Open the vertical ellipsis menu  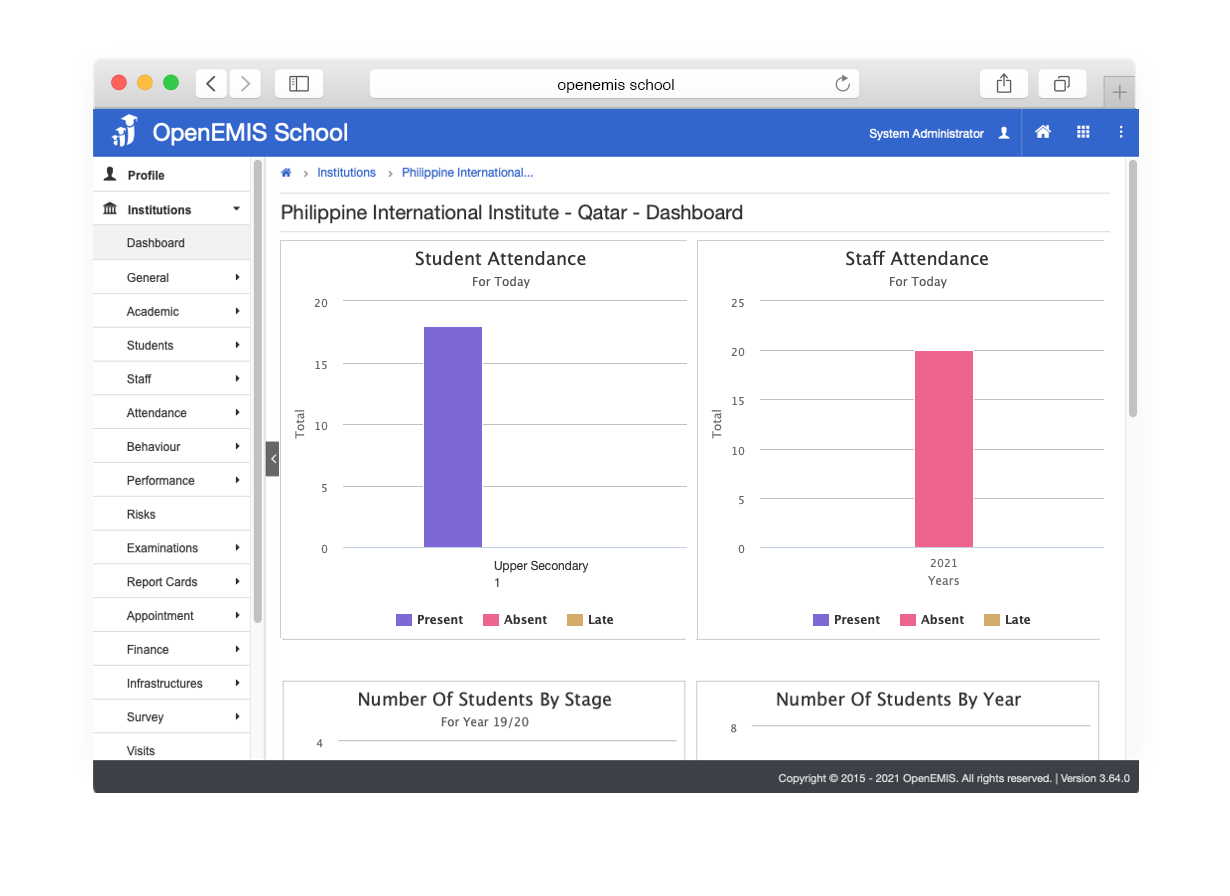pyautogui.click(x=1121, y=132)
